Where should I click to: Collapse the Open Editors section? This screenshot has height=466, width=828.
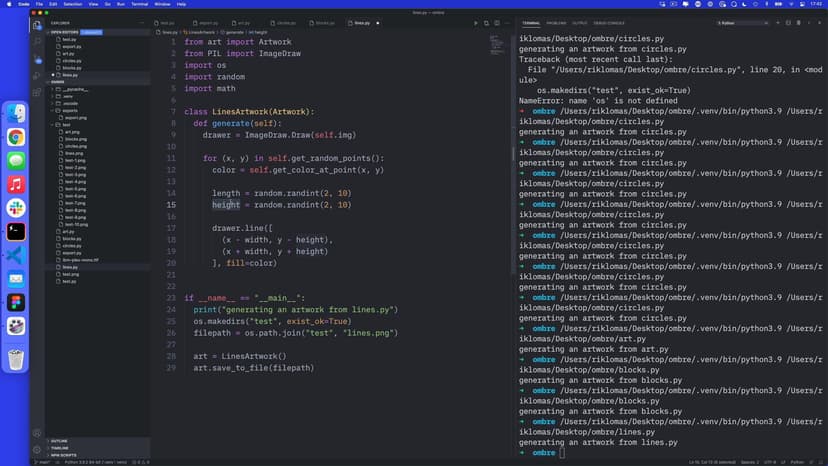(64, 32)
